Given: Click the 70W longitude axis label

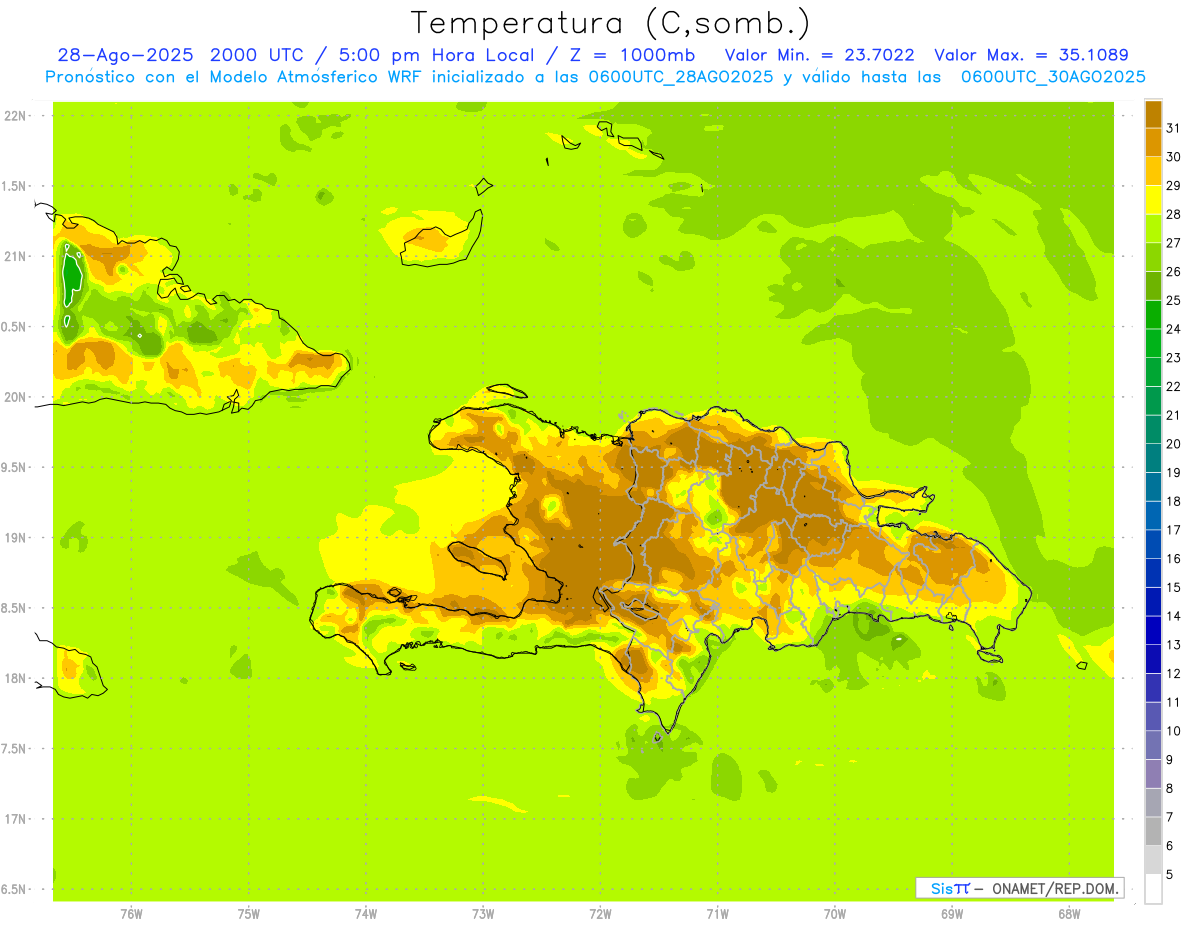Looking at the screenshot, I should (x=835, y=914).
